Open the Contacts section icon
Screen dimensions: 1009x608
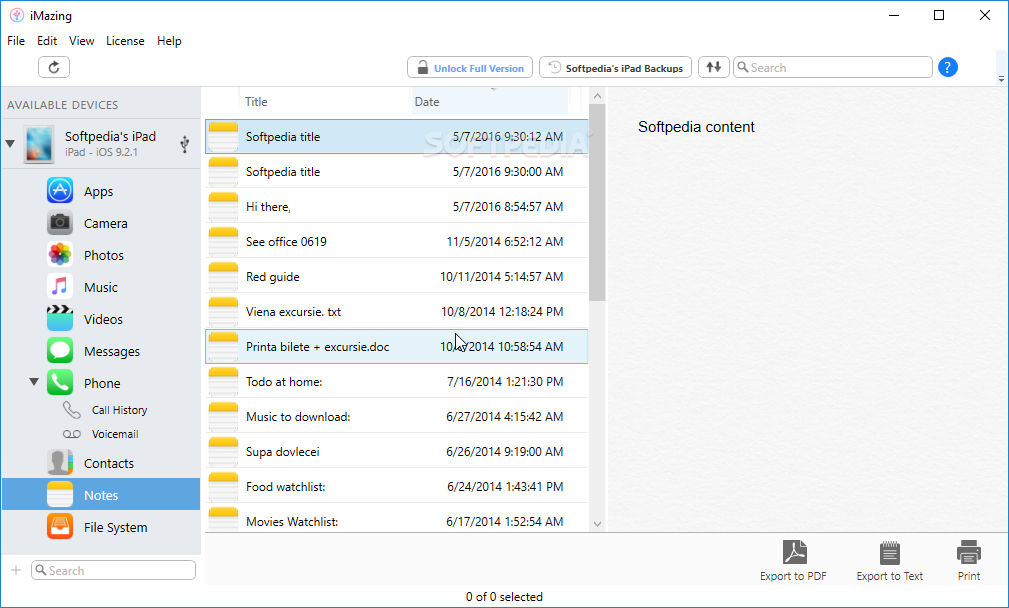point(60,463)
